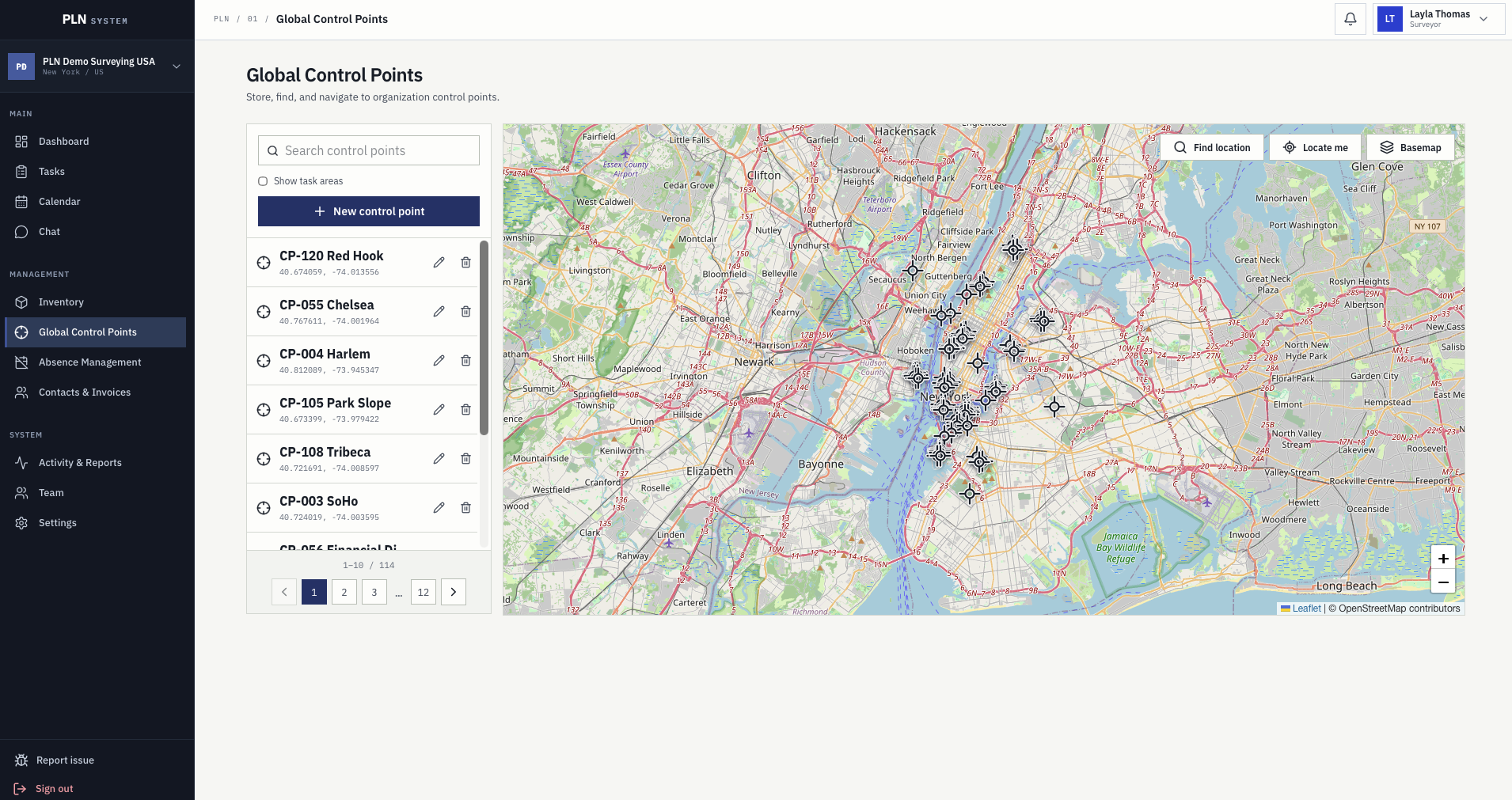Open Activity & Reports in sidebar

[x=95, y=463]
